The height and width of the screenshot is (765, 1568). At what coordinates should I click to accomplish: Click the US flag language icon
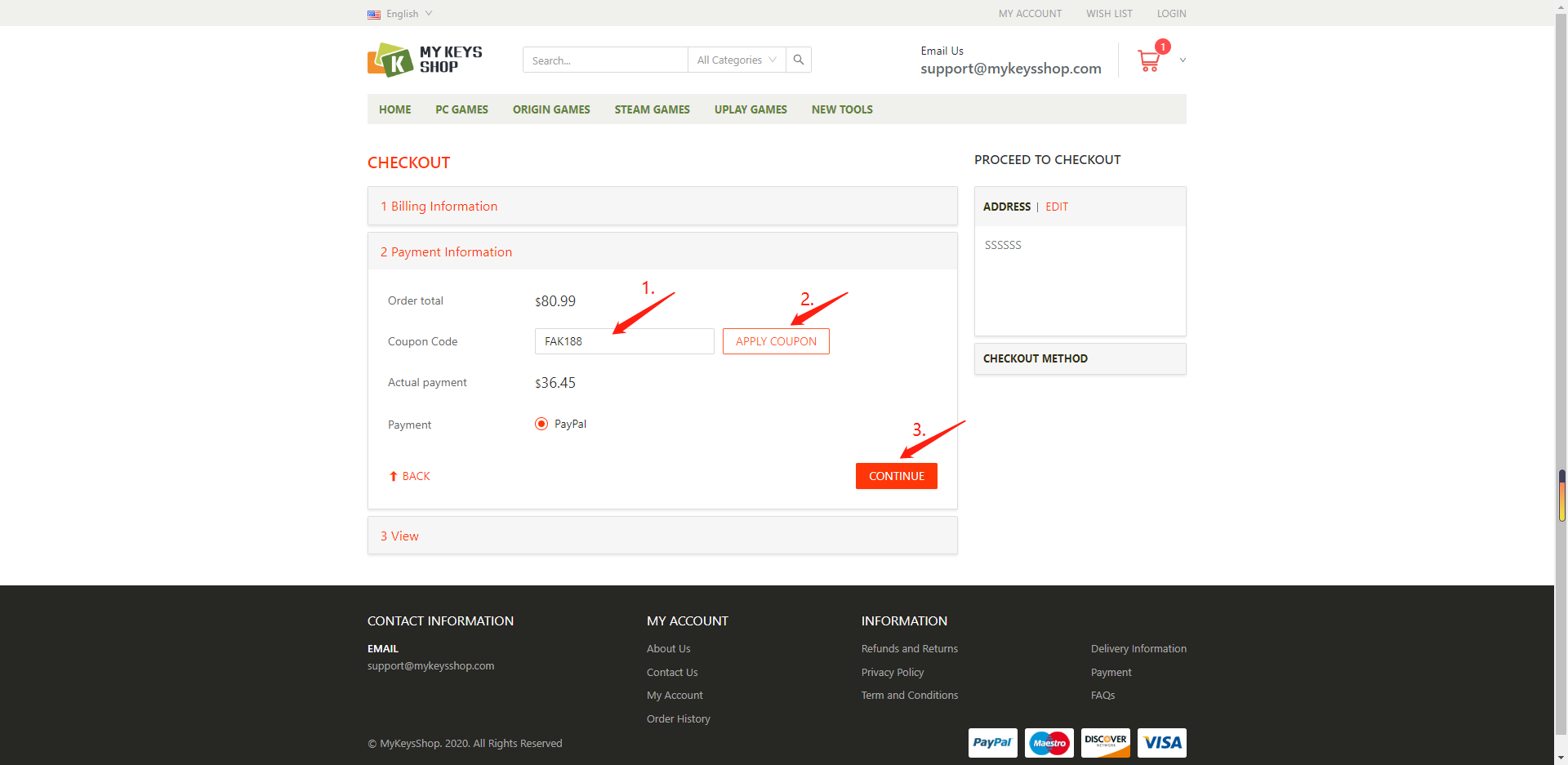click(x=374, y=15)
